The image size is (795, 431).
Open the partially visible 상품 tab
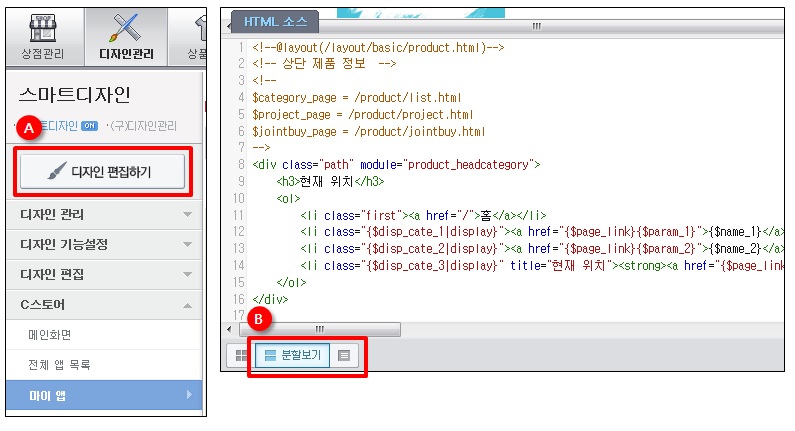[188, 37]
